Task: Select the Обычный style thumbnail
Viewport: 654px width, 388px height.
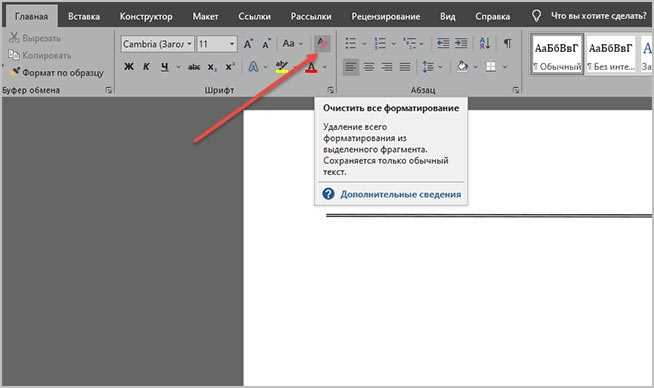Action: (557, 54)
